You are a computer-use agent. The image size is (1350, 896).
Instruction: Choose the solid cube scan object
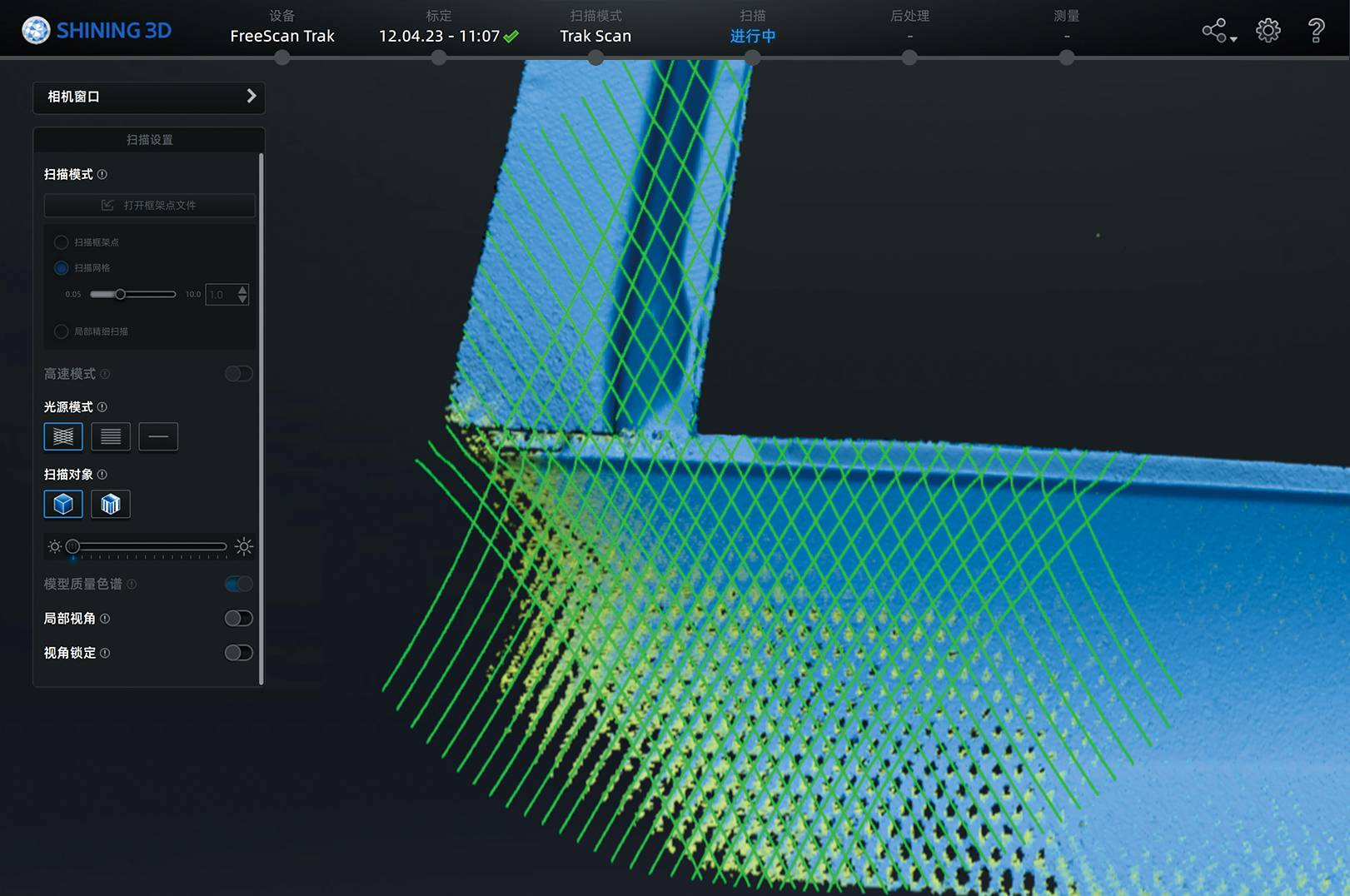pos(63,504)
